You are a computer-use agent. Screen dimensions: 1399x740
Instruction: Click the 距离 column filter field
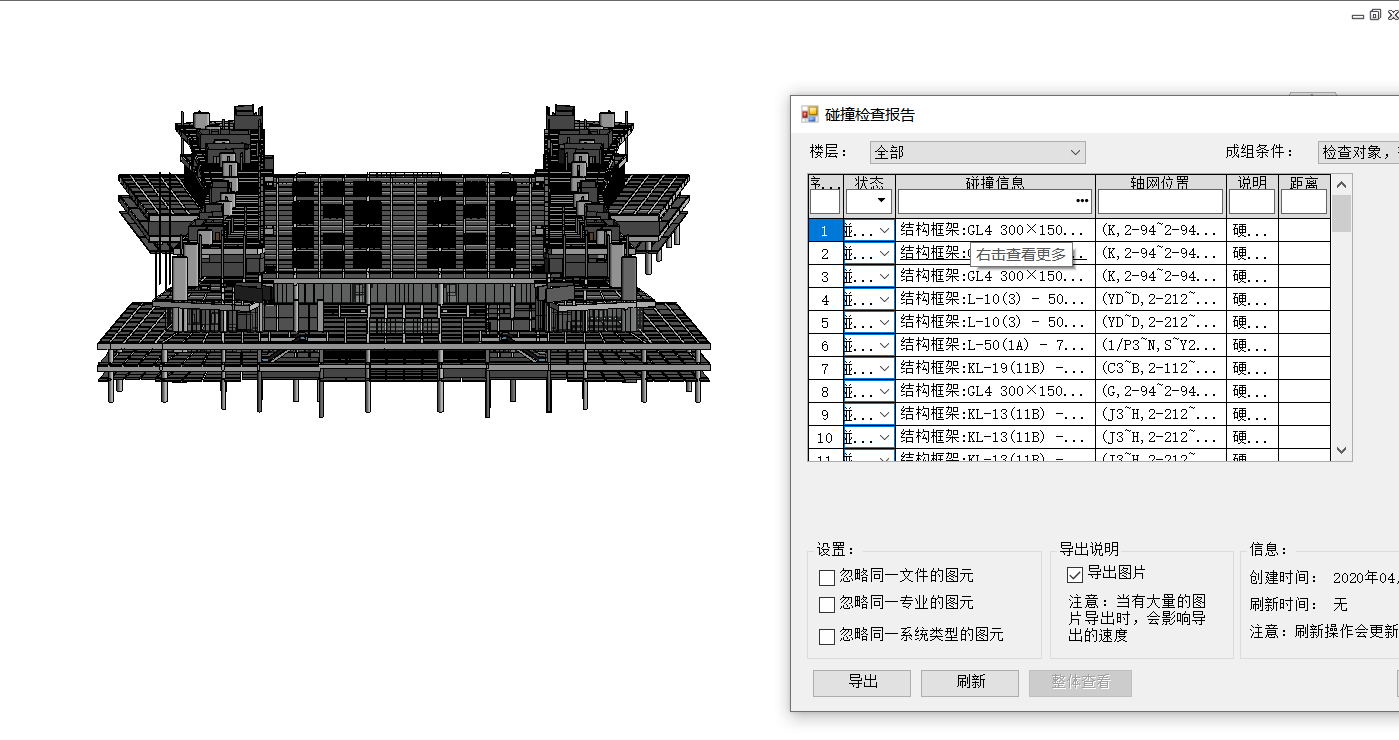[1304, 201]
